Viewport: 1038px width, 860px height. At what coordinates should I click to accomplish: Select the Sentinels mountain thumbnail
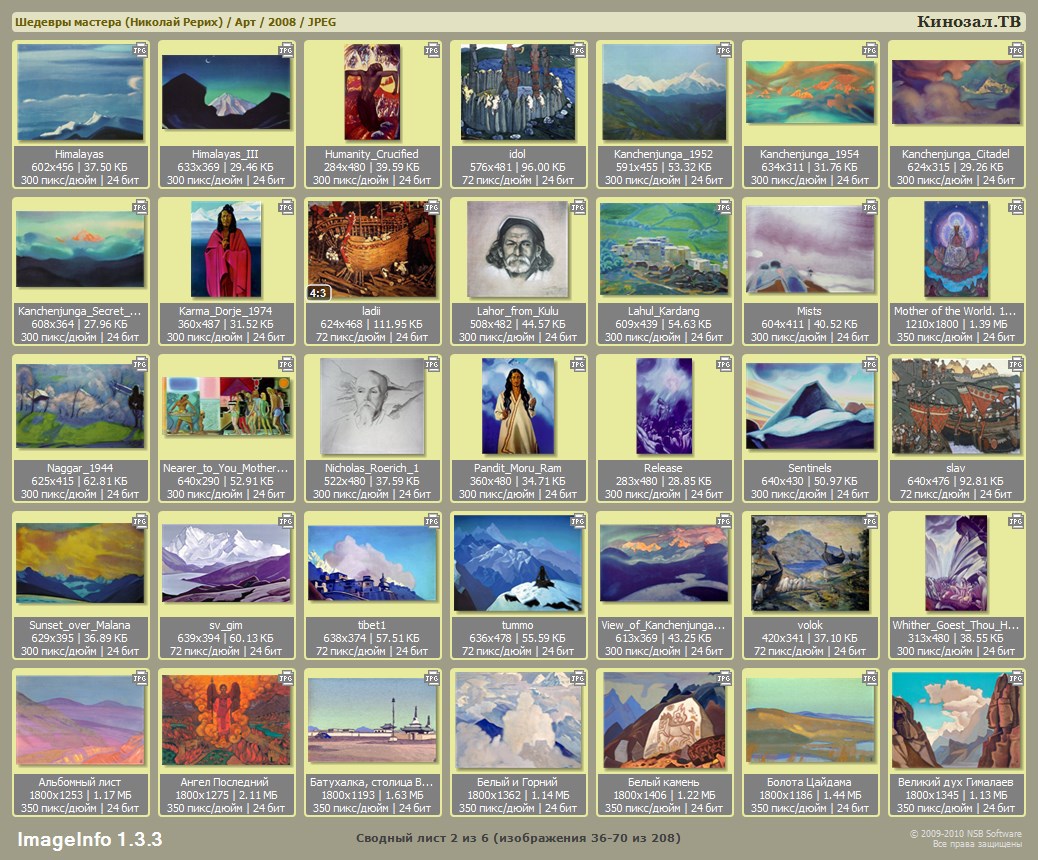tap(810, 406)
